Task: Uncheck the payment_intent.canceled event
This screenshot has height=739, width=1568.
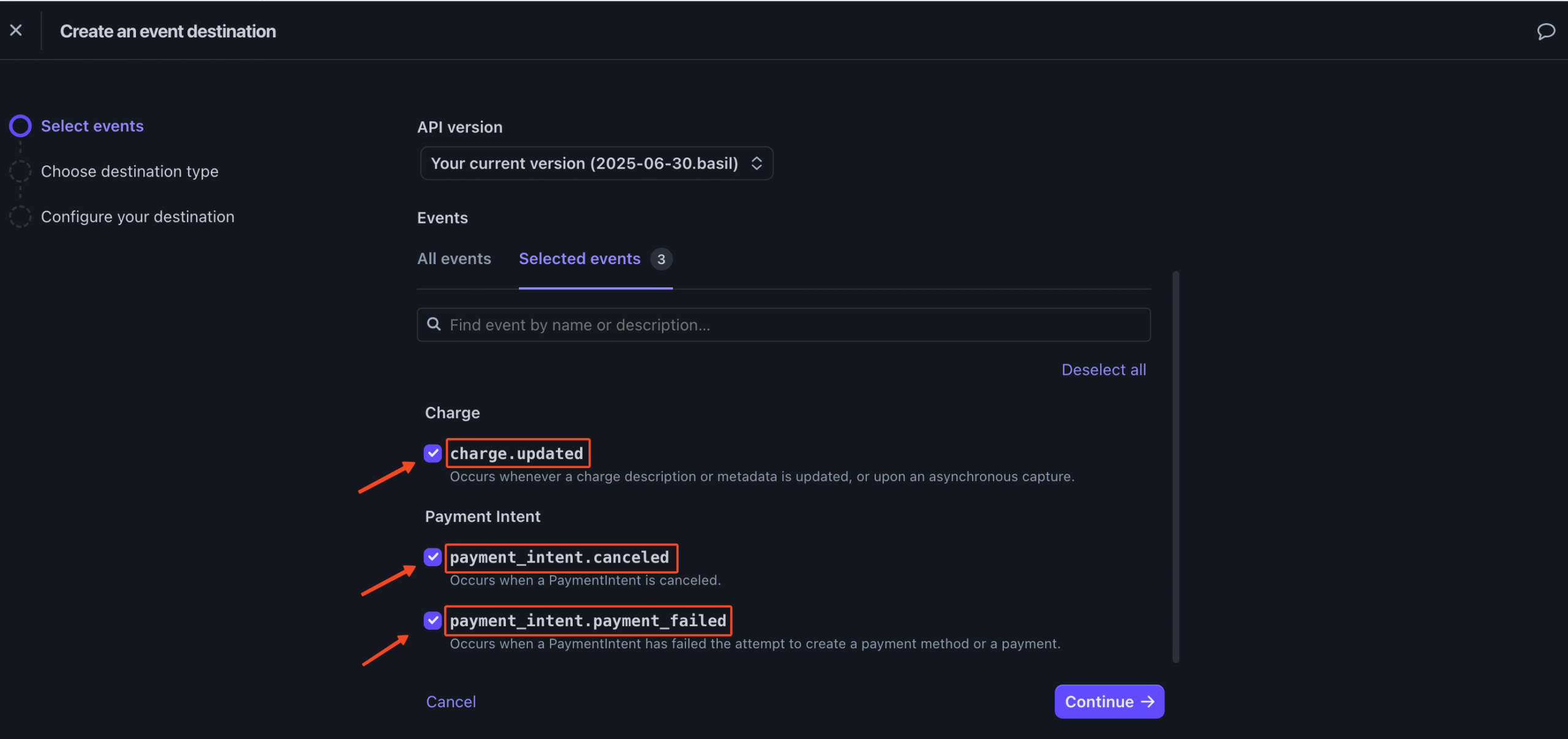Action: [432, 558]
